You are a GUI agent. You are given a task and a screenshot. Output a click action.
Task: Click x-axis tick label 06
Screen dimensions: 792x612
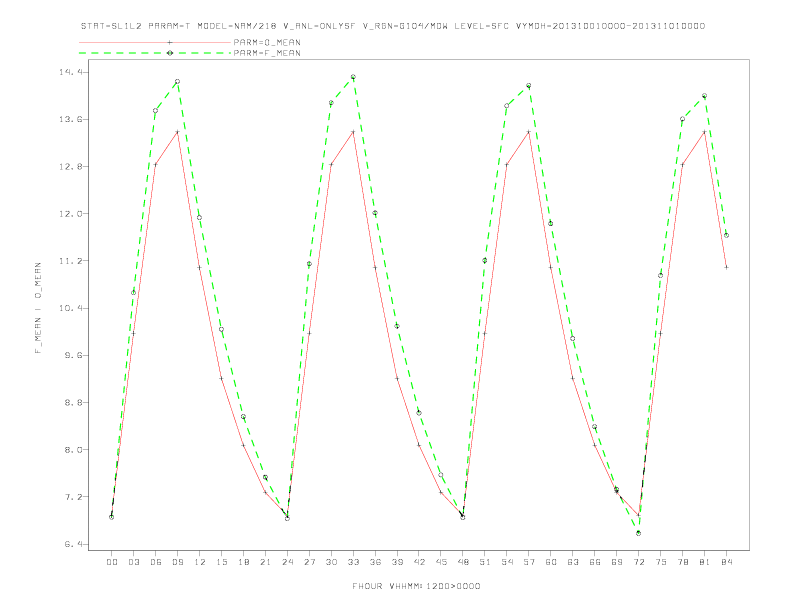pos(156,562)
